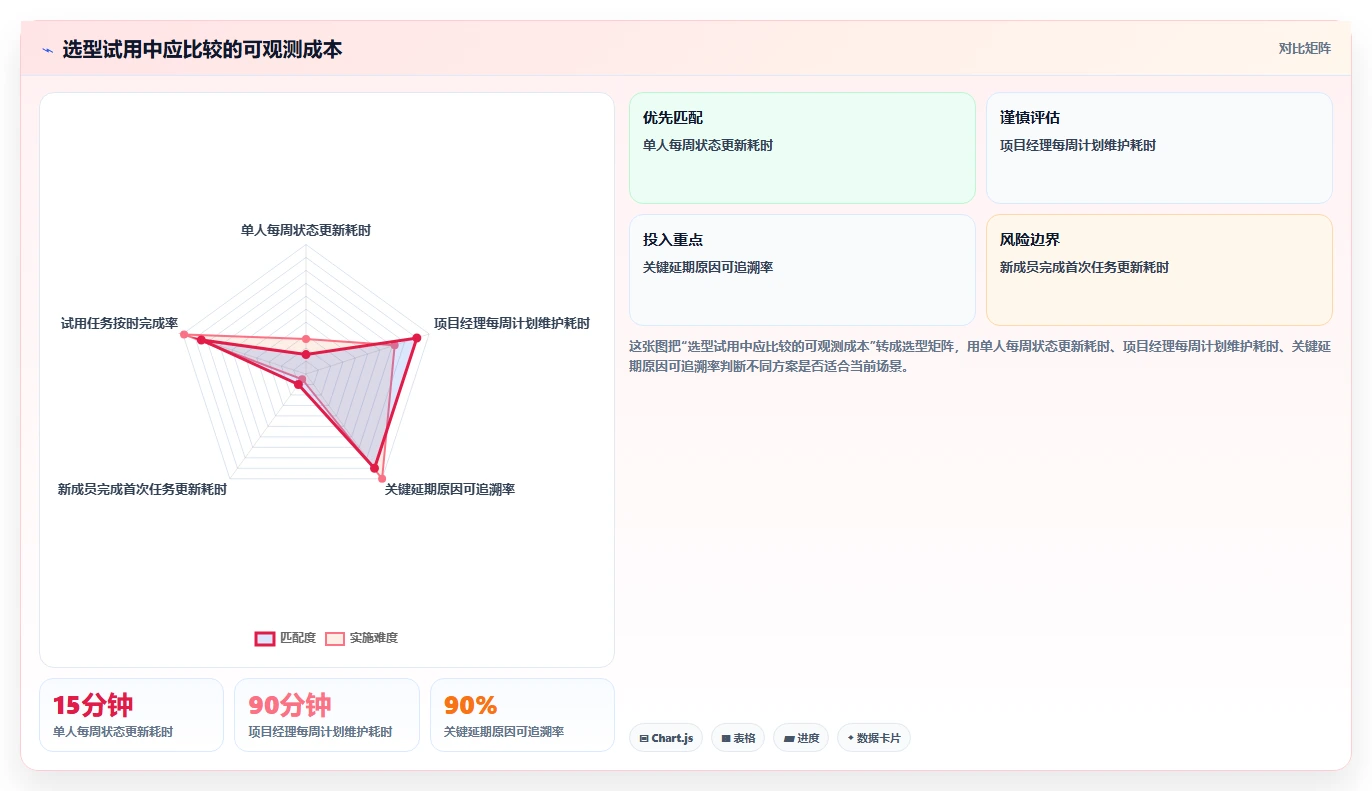Viewport: 1372px width, 791px height.
Task: Select the 进度 tag
Action: pyautogui.click(x=801, y=738)
